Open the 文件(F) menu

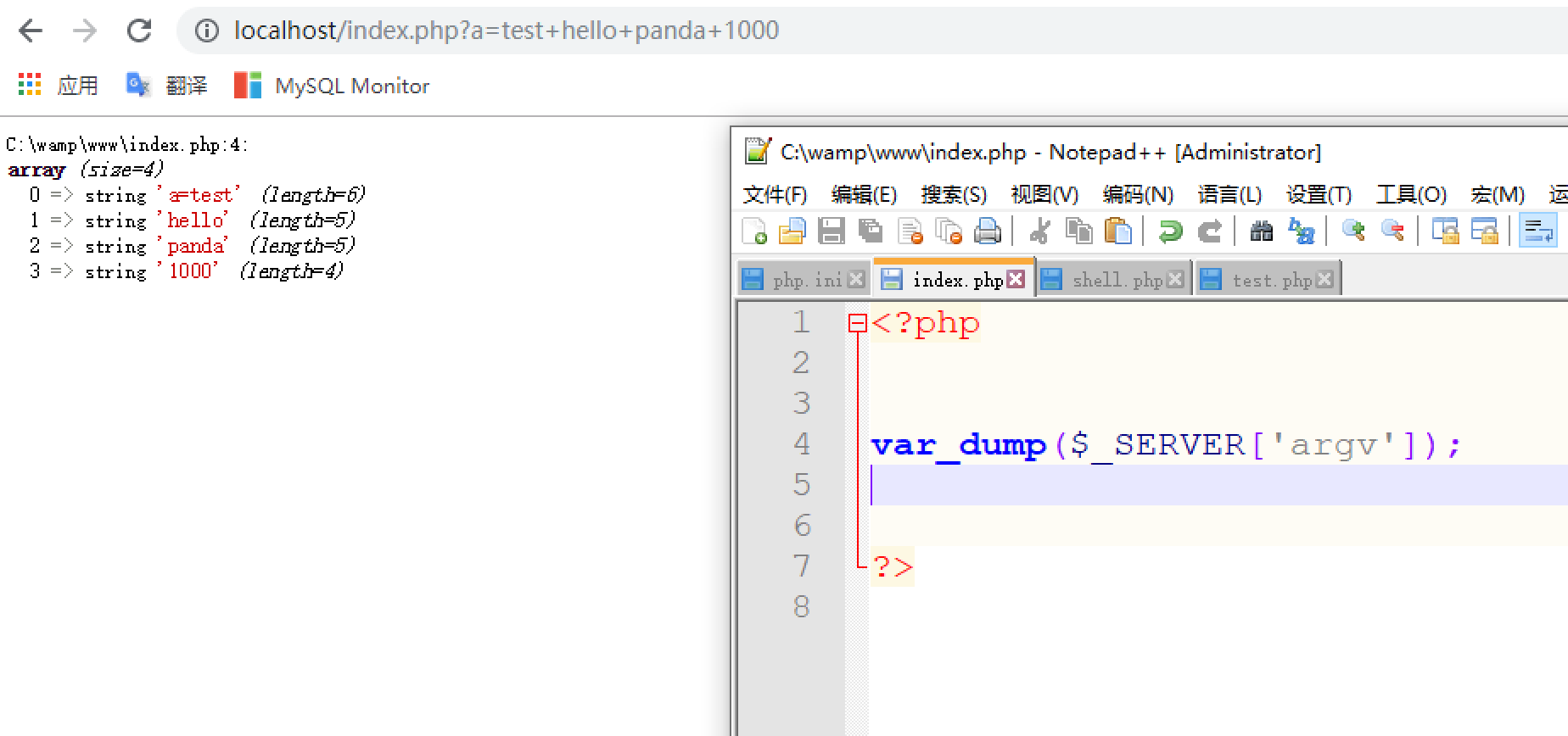coord(774,195)
